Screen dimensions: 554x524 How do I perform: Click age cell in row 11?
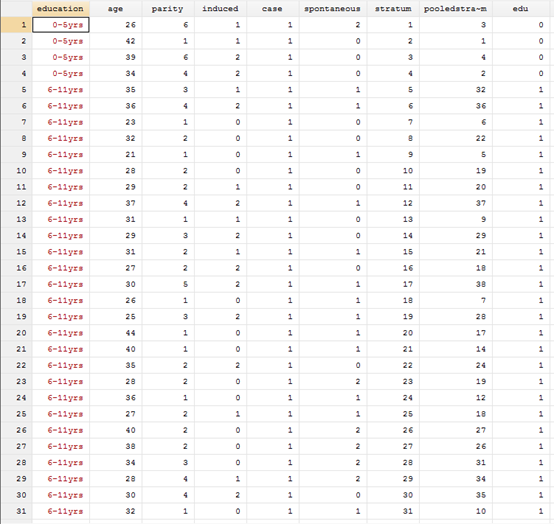[x=116, y=187]
